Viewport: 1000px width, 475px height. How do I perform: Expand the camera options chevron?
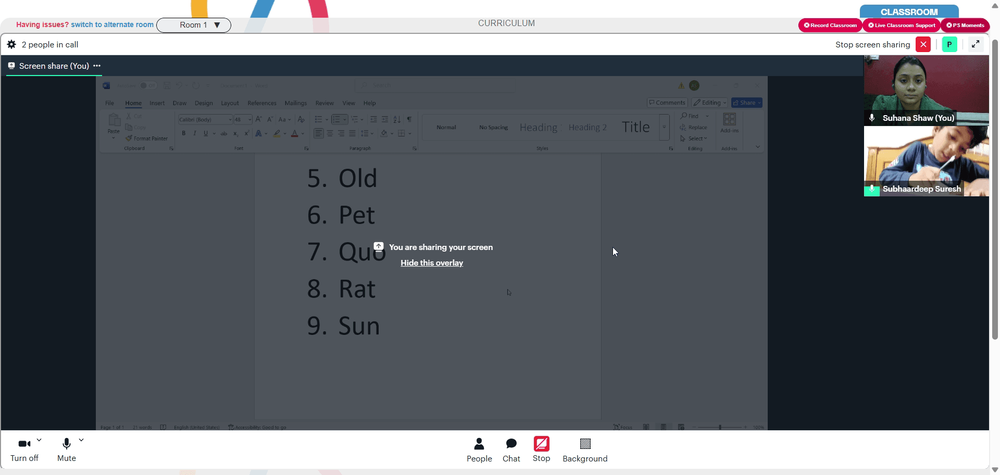tap(39, 440)
